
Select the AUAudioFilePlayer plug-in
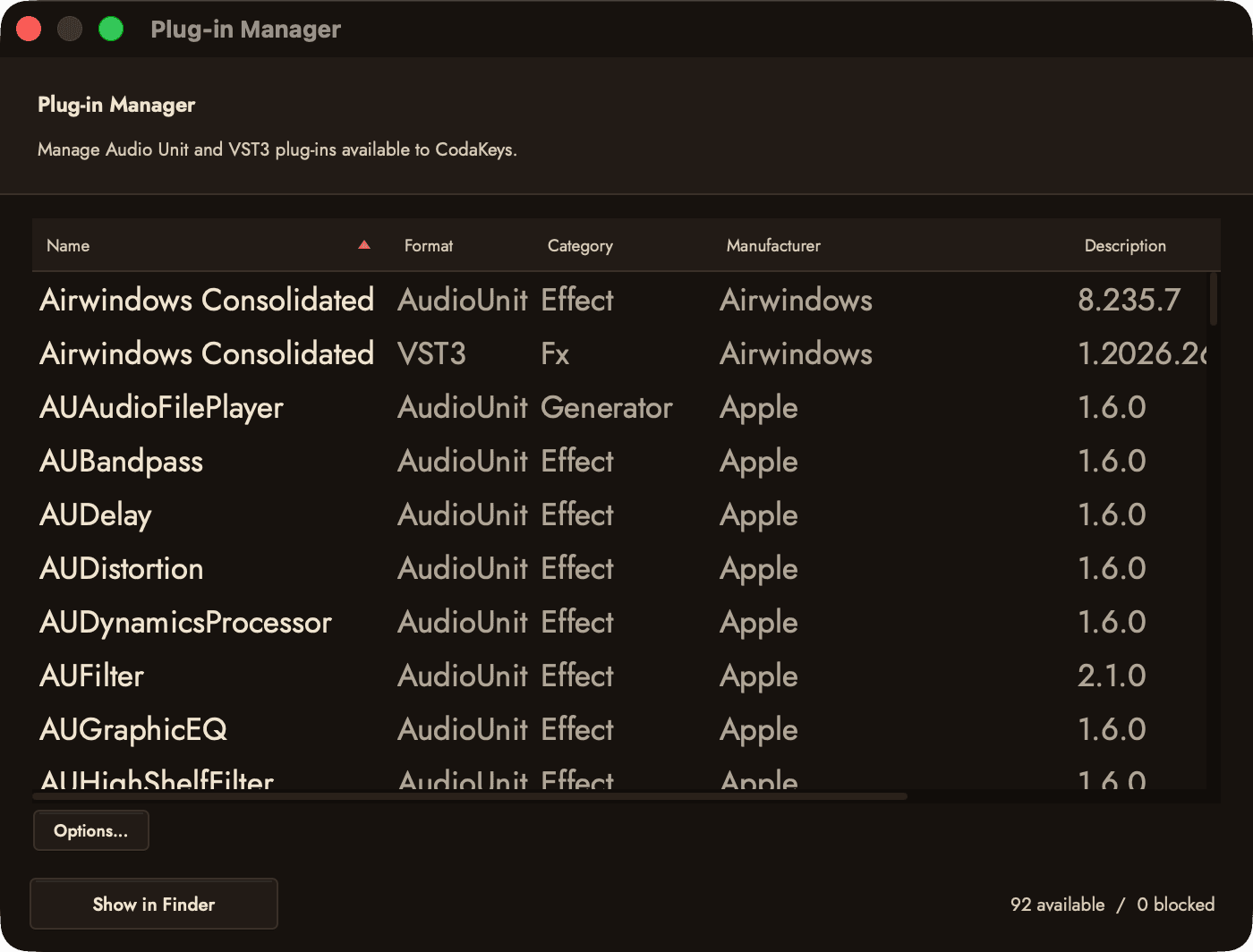(619, 407)
